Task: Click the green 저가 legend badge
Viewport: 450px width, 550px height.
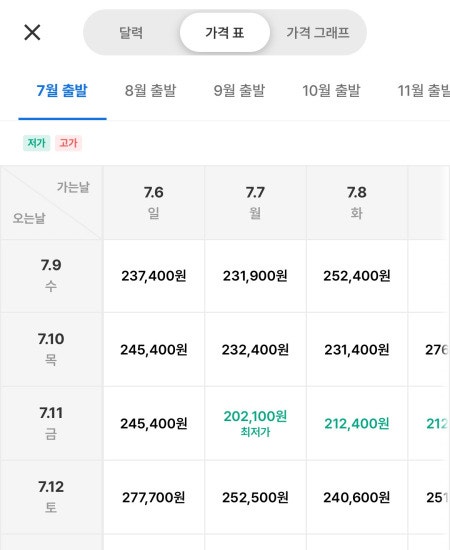Action: (x=36, y=143)
